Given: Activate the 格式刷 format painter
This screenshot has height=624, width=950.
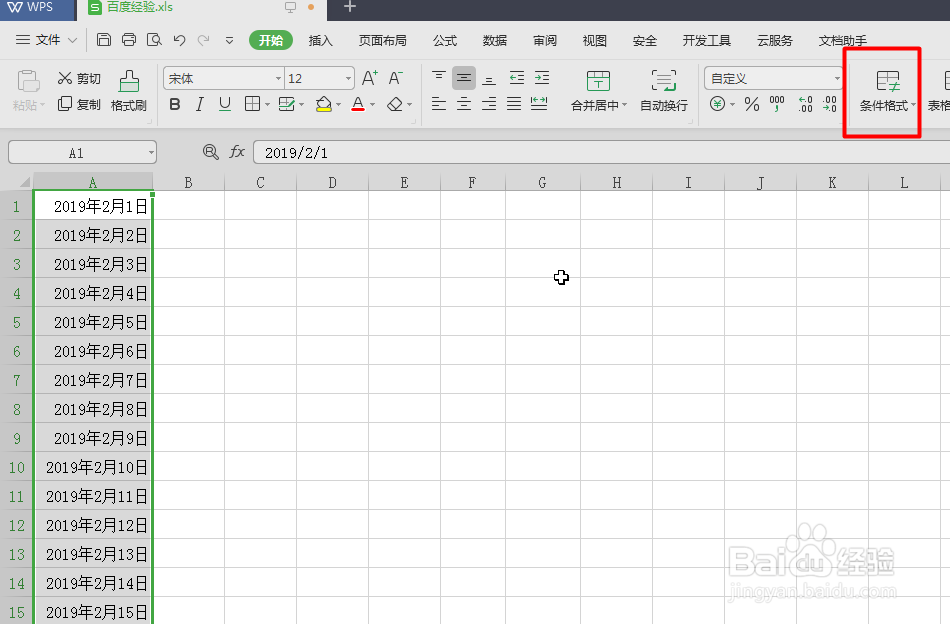Looking at the screenshot, I should click(128, 91).
